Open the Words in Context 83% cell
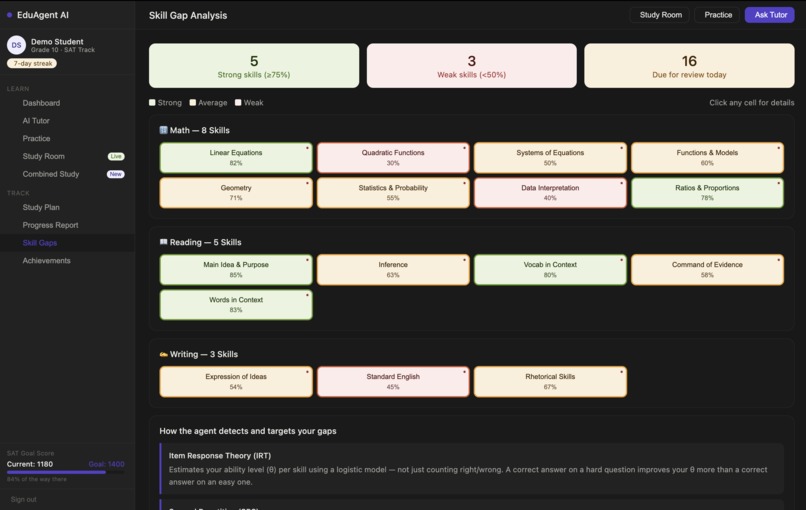Image resolution: width=806 pixels, height=510 pixels. (x=236, y=305)
